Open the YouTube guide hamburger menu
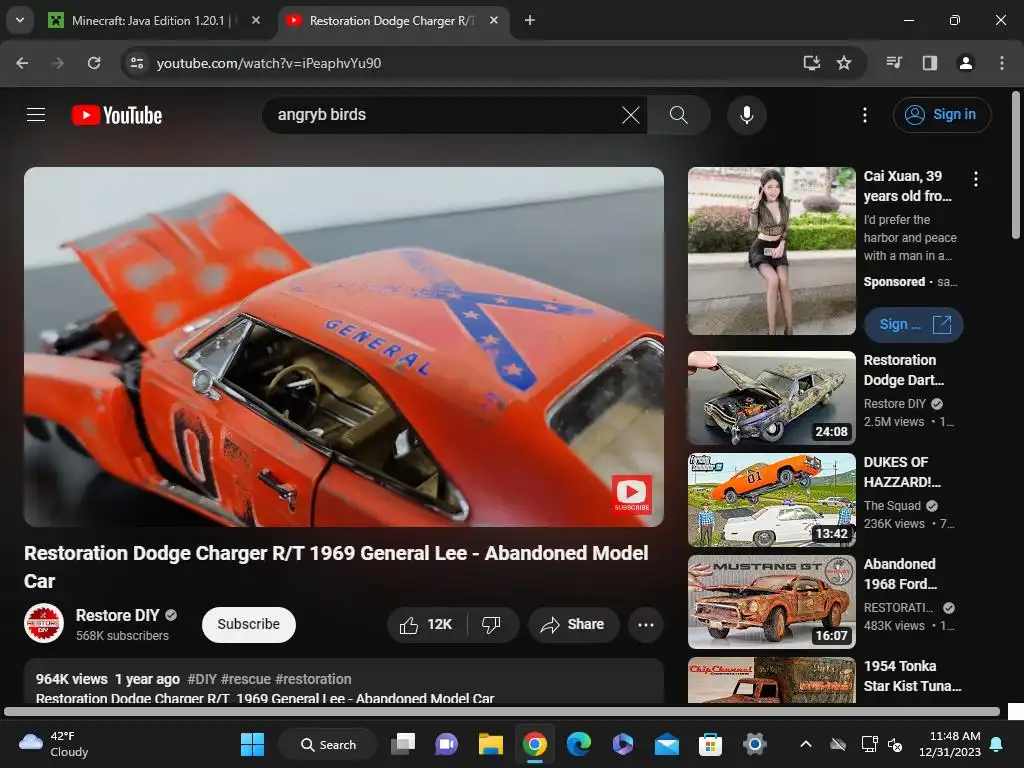 [36, 115]
